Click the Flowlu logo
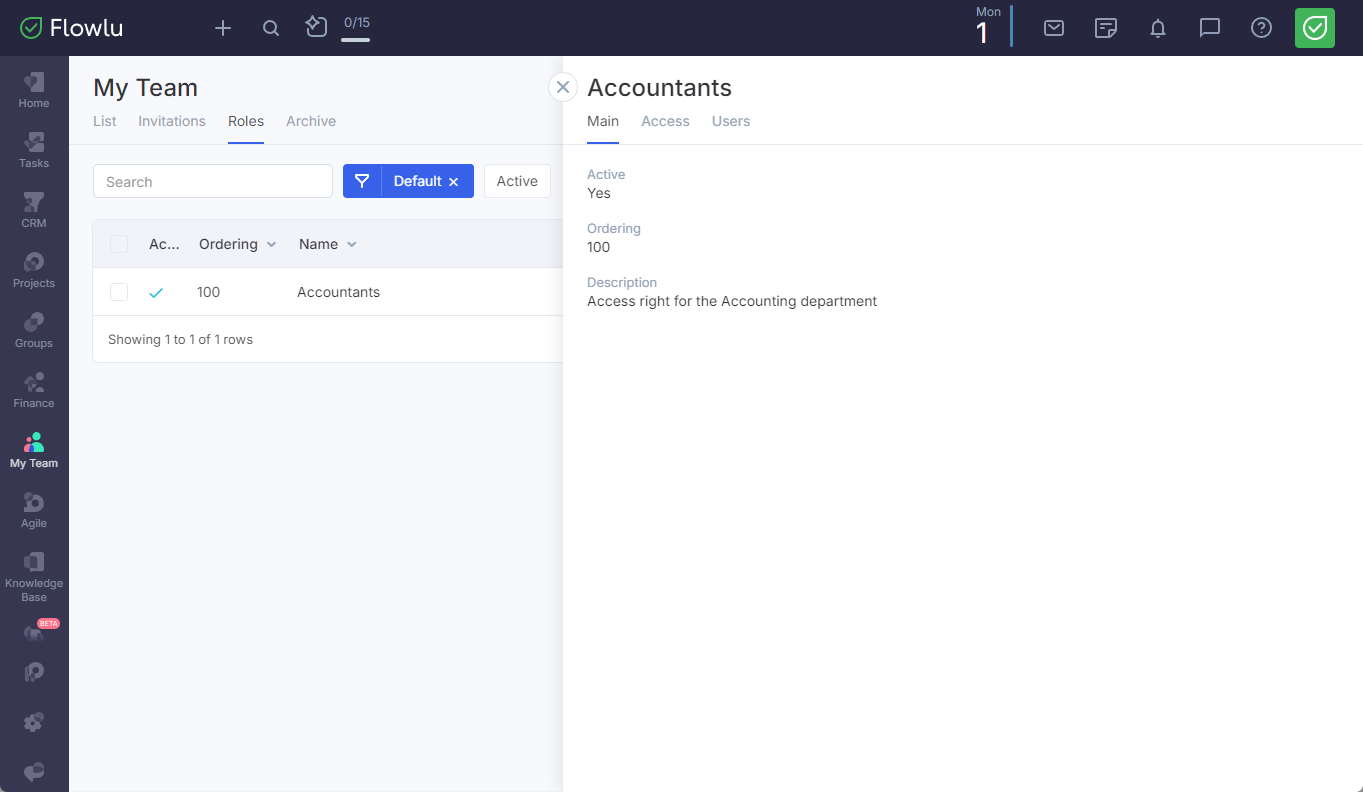The image size is (1363, 792). pyautogui.click(x=71, y=28)
